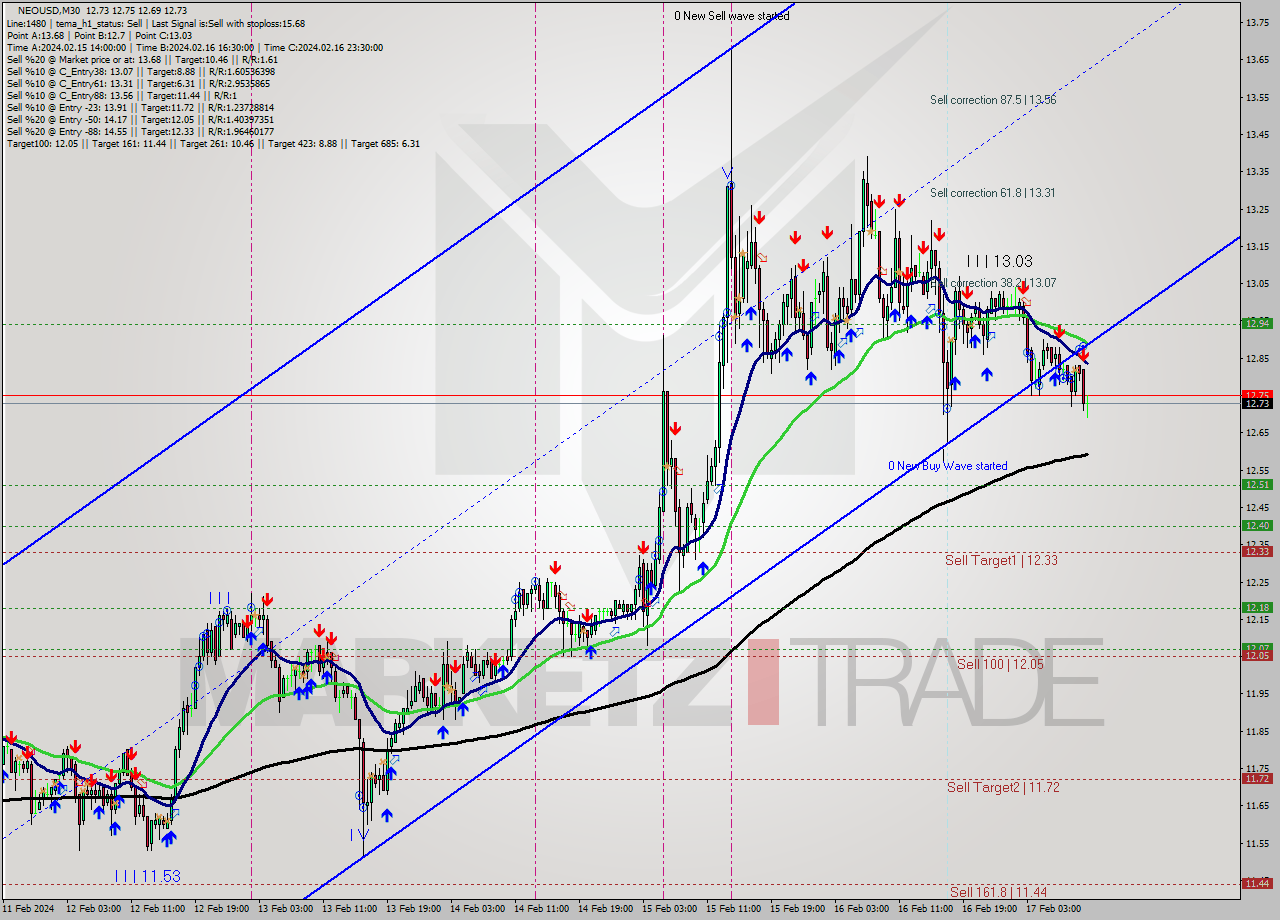The width and height of the screenshot is (1280, 920).
Task: Click the red 12.33 price tag
Action: (1257, 551)
